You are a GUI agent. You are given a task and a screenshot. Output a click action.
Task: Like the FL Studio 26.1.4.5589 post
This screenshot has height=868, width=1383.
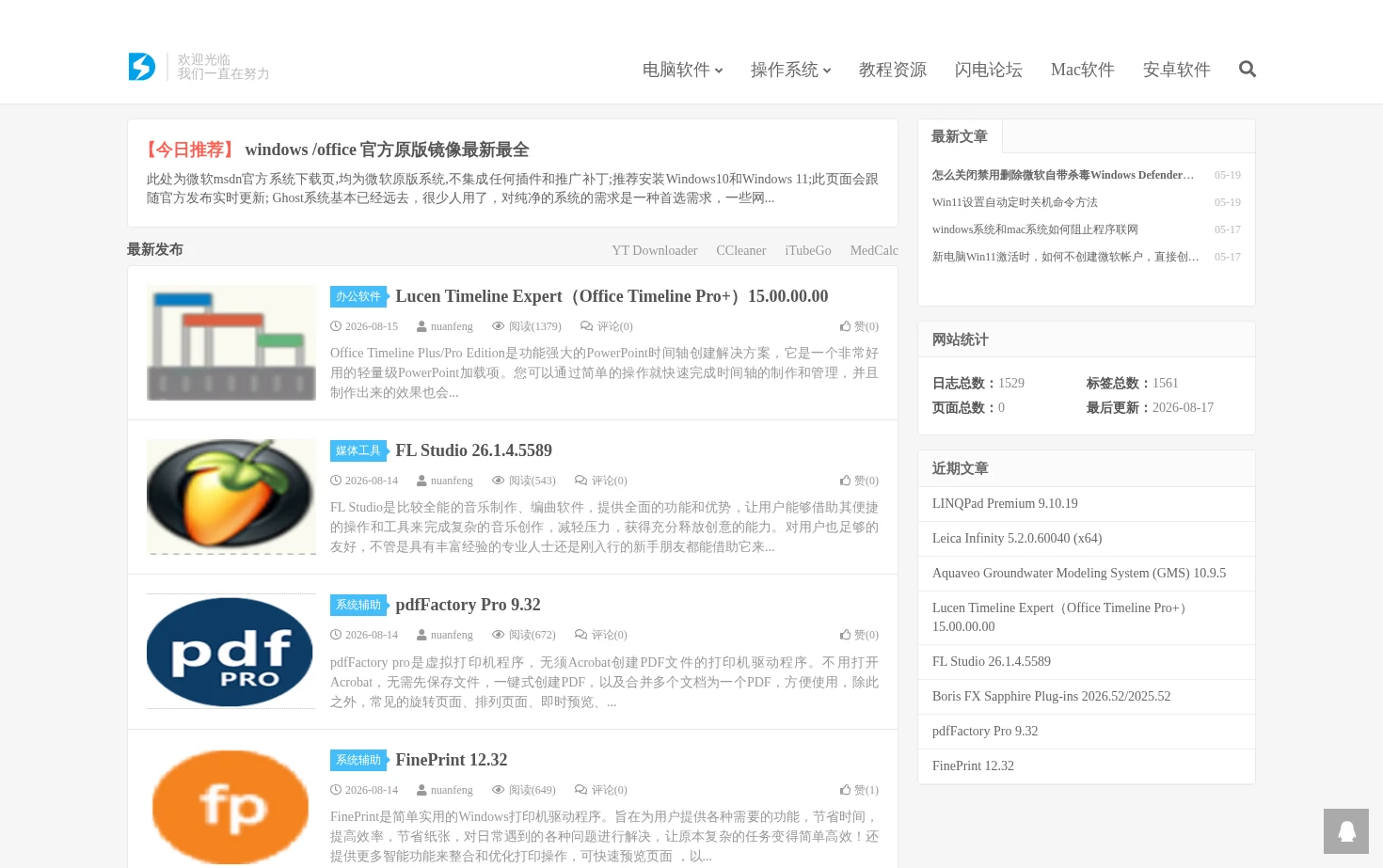[x=859, y=481]
